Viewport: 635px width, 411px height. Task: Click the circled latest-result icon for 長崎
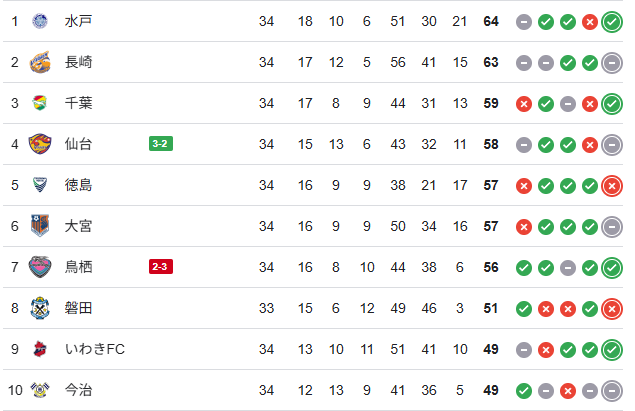(x=613, y=62)
